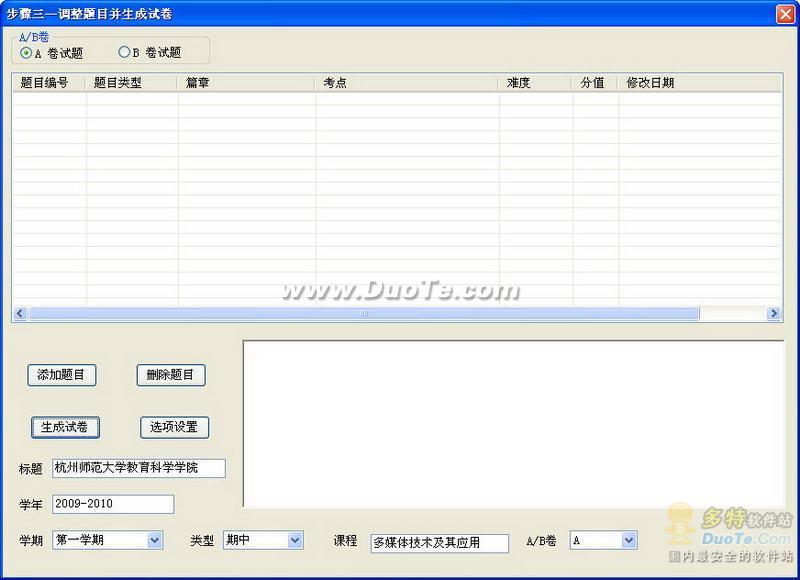This screenshot has width=800, height=580.
Task: Click the 课程 field with 多媒体技术及其应用
Action: click(x=440, y=543)
